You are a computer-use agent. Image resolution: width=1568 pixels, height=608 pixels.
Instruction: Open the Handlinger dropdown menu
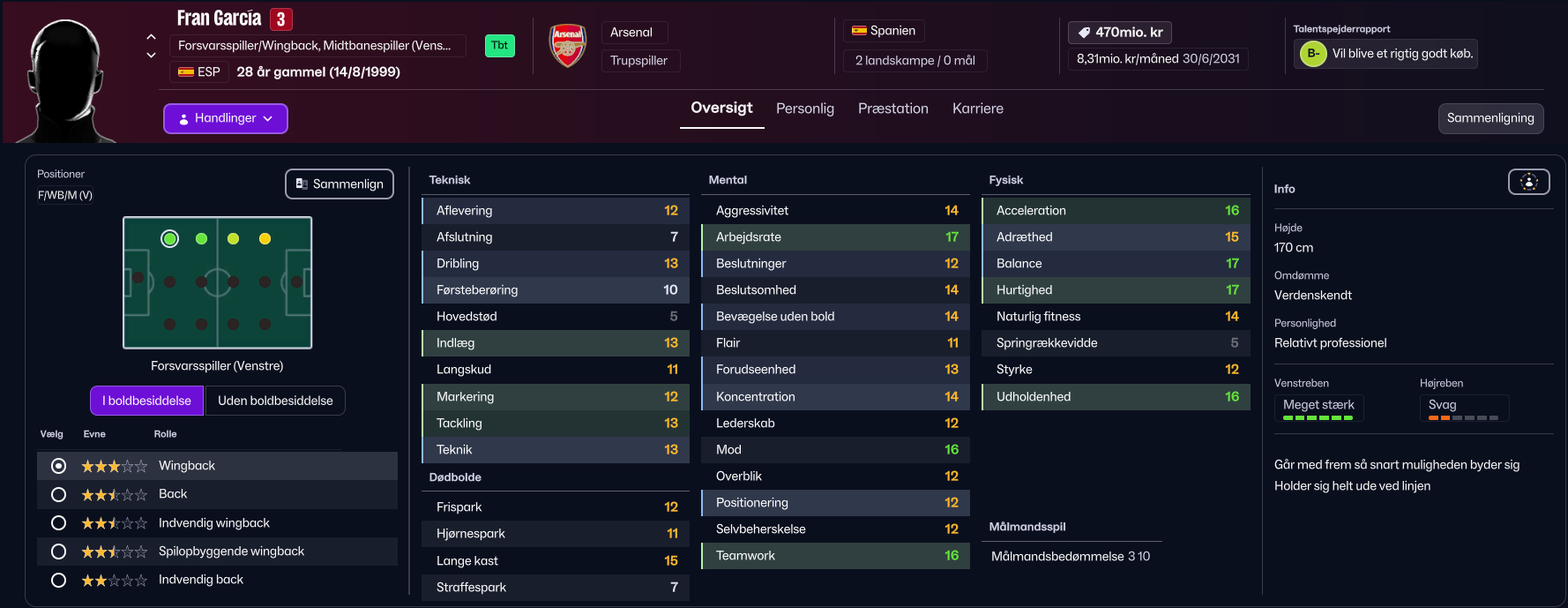coord(226,118)
